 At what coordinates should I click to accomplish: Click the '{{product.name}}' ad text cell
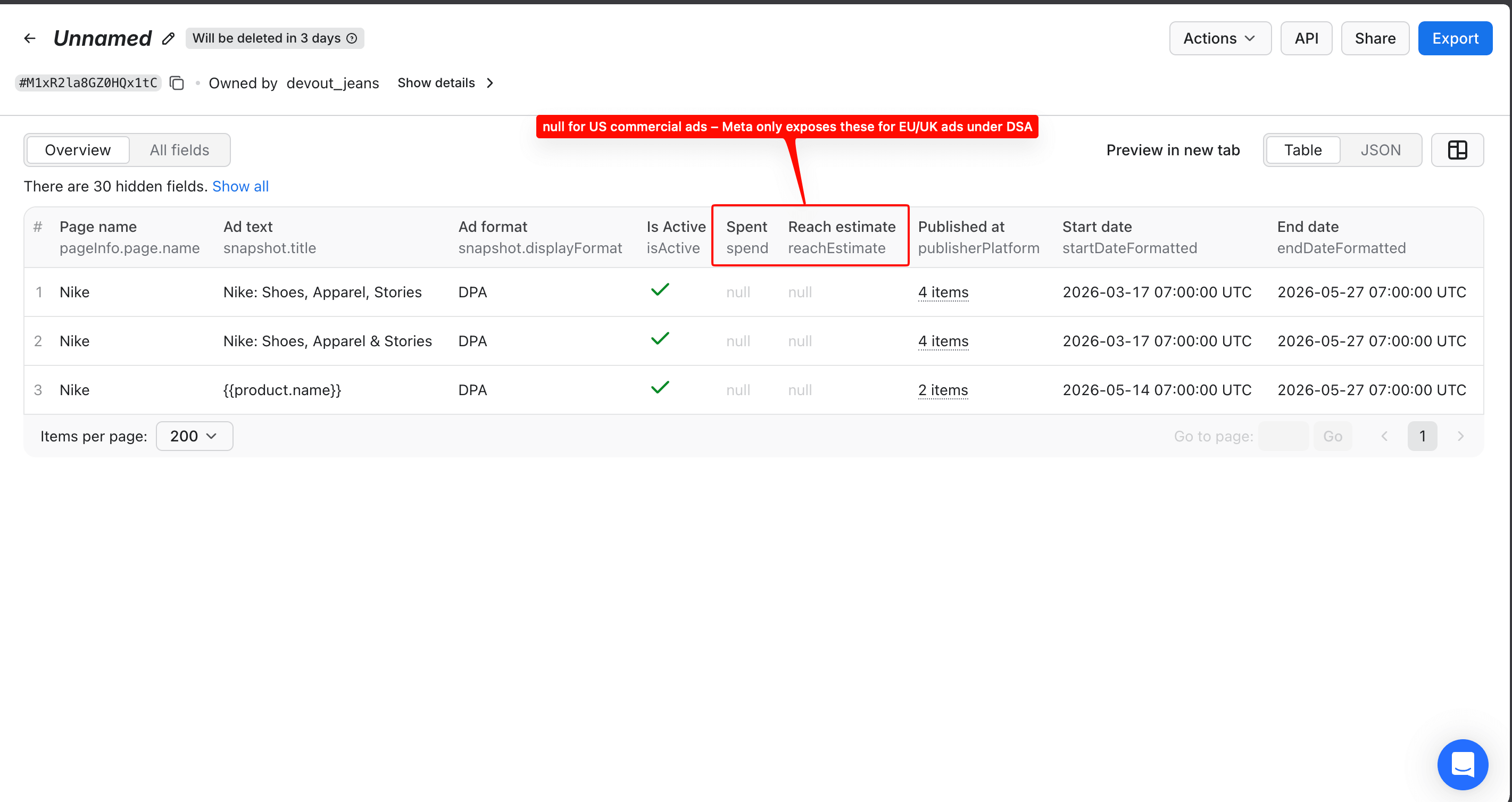click(x=283, y=389)
